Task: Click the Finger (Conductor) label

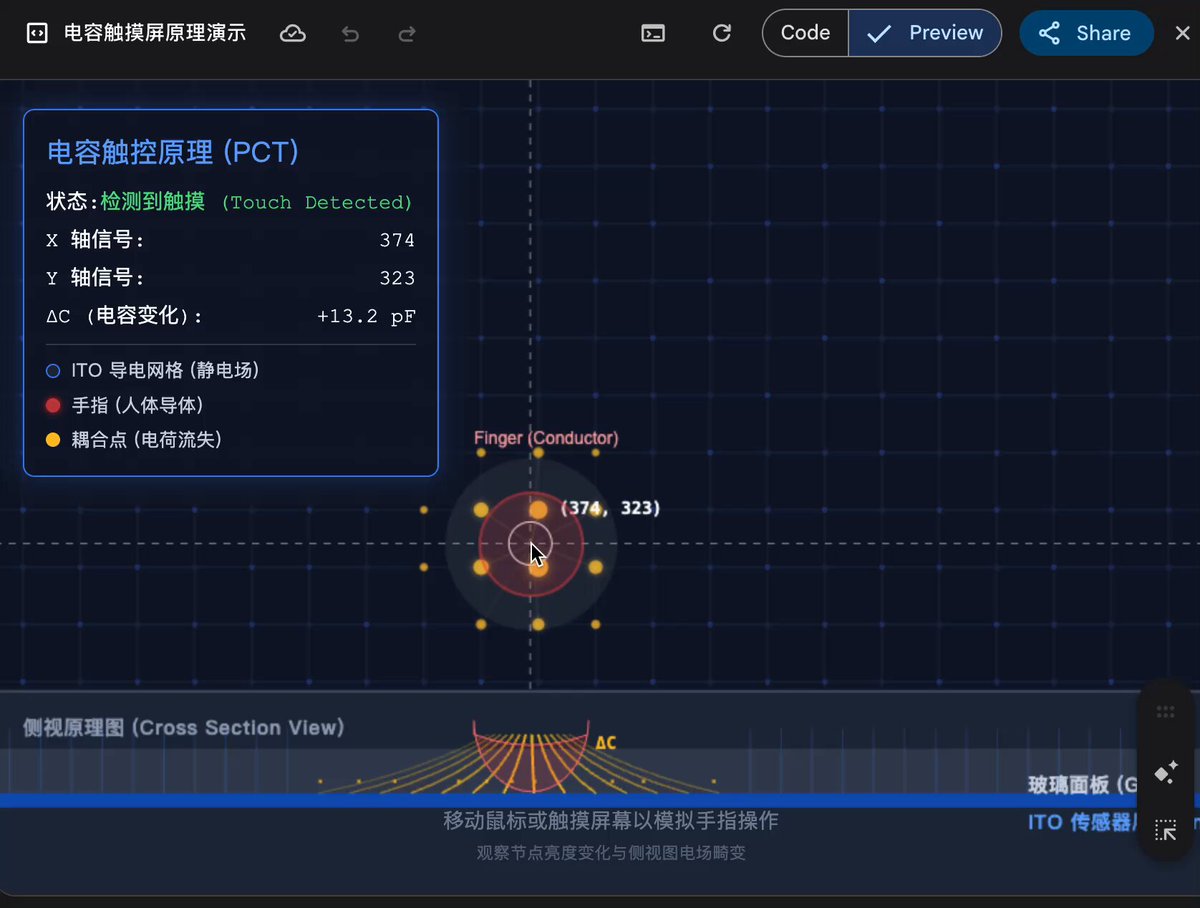Action: pyautogui.click(x=546, y=438)
